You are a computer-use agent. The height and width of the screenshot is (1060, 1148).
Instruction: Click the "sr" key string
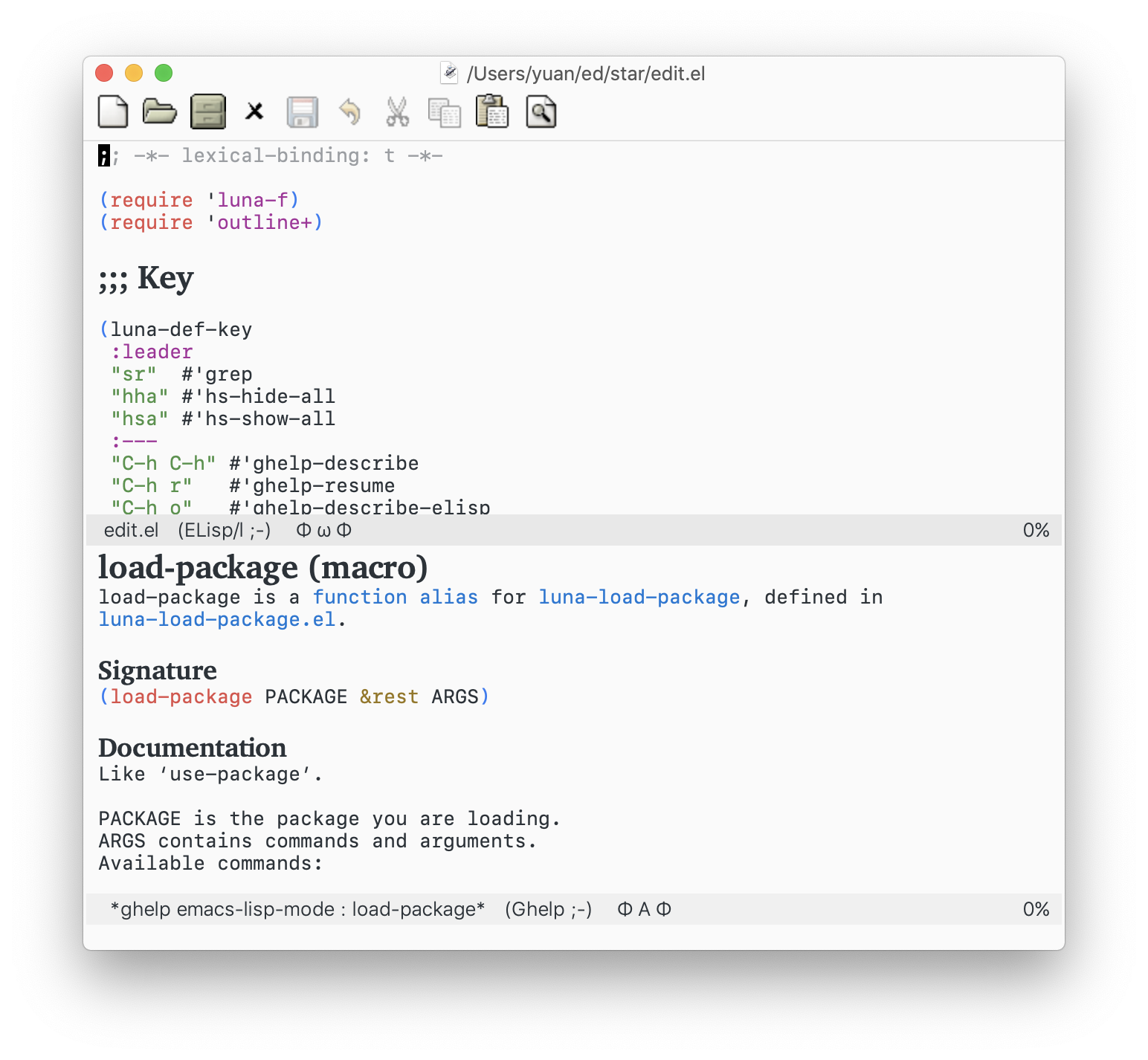point(134,374)
